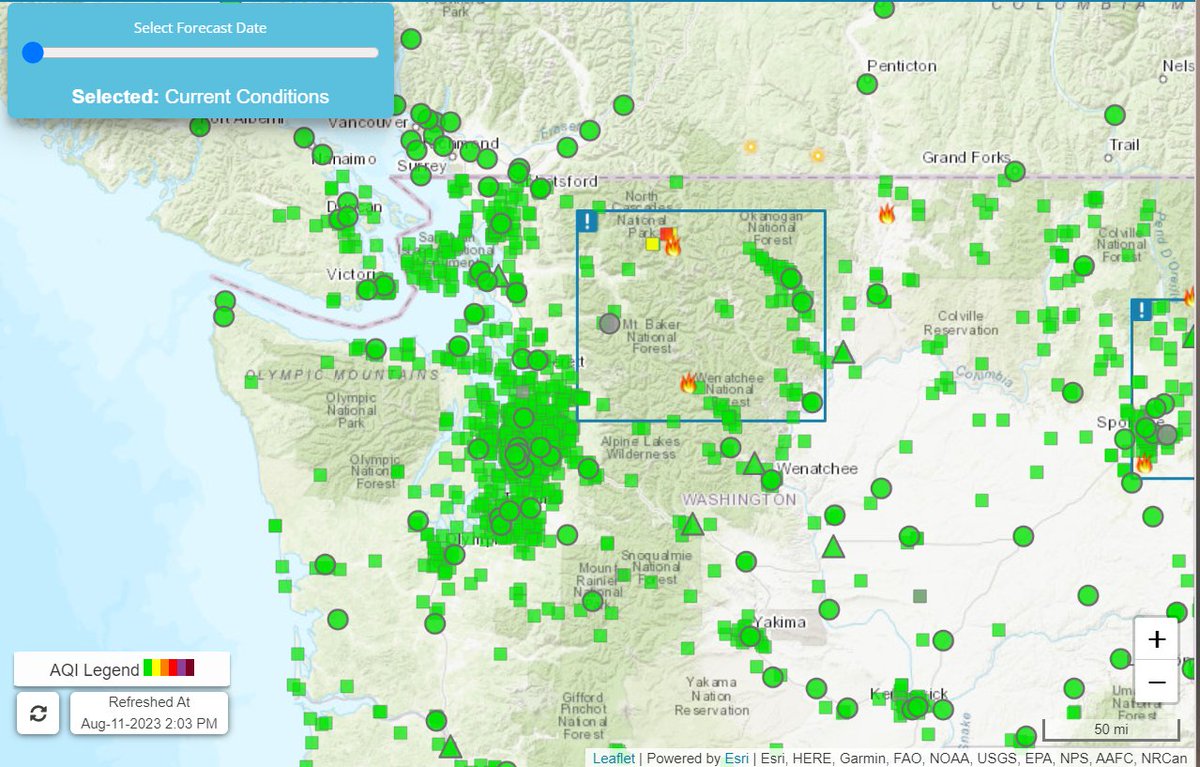The height and width of the screenshot is (767, 1200).
Task: Select the red square sensor marker
Action: point(666,233)
